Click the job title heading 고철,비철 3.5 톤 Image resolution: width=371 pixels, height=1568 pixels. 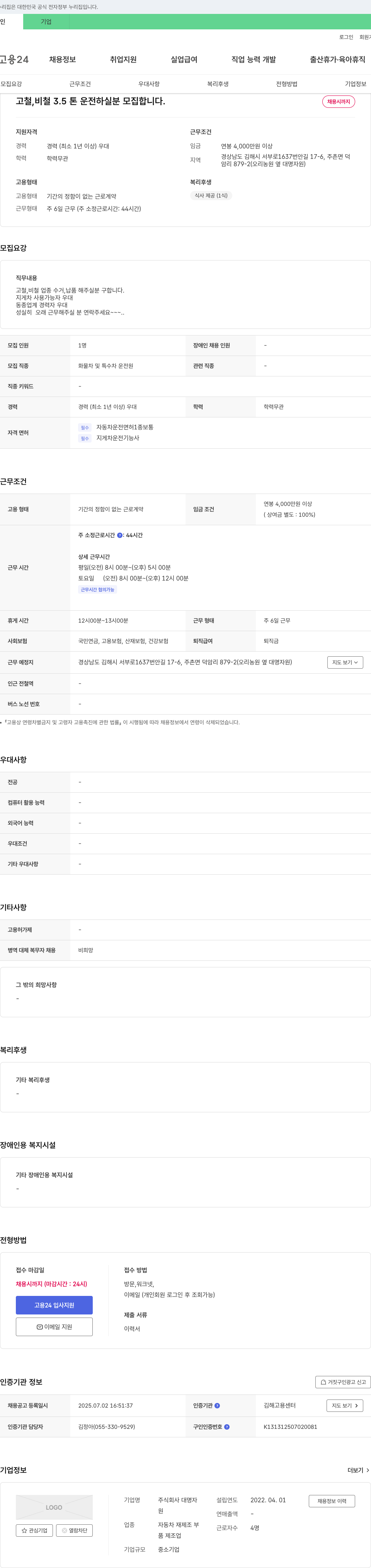click(x=90, y=101)
